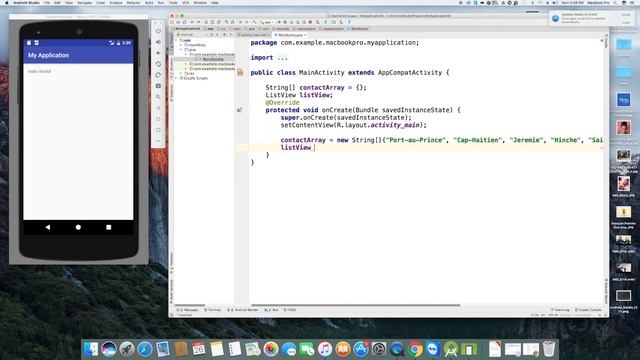Click the Save All toolbar icon
This screenshot has height=360, width=640.
[x=178, y=22]
